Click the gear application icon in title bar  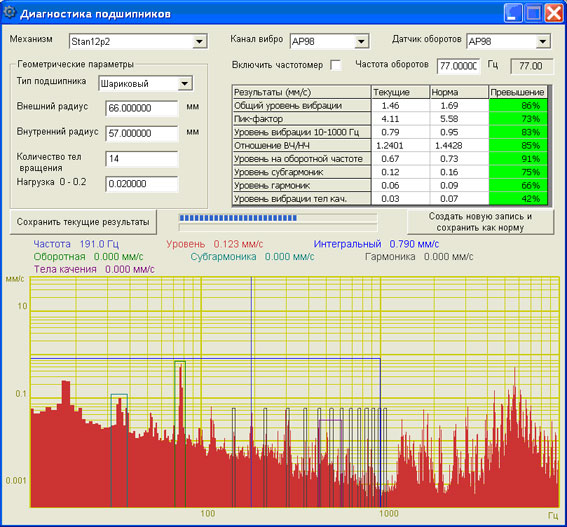[9, 12]
